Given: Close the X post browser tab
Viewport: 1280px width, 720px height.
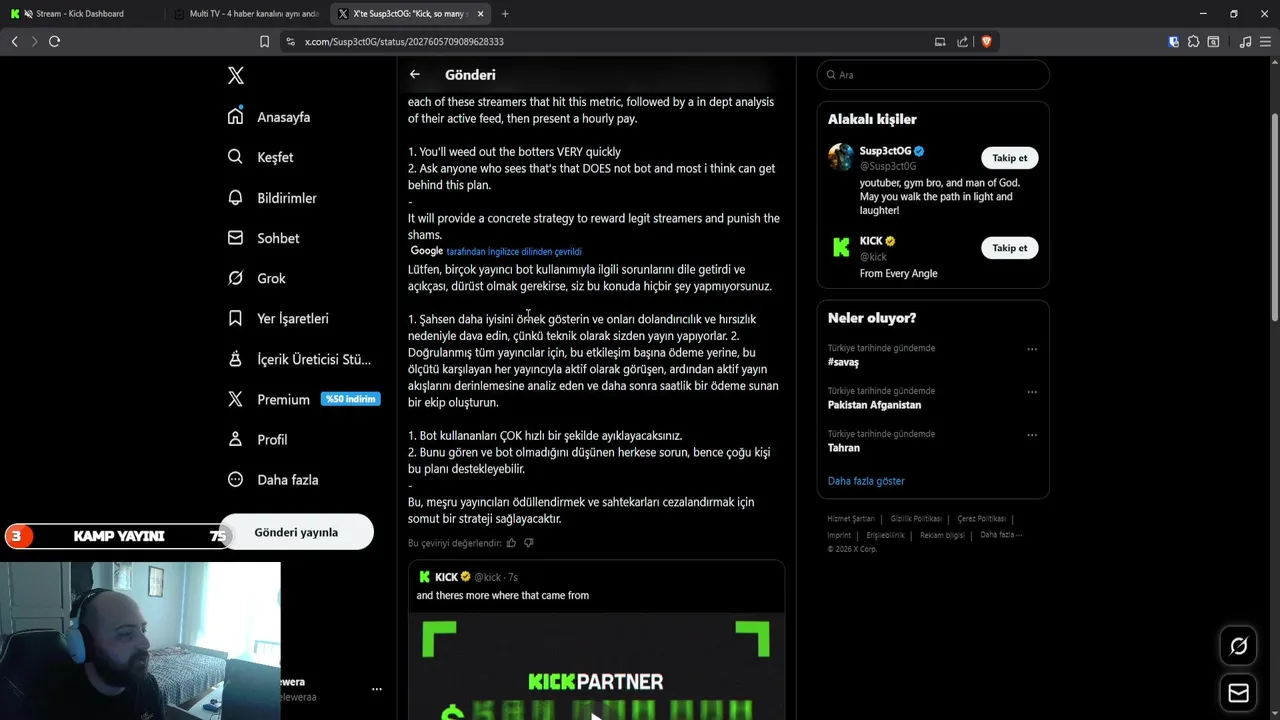Looking at the screenshot, I should [x=480, y=14].
